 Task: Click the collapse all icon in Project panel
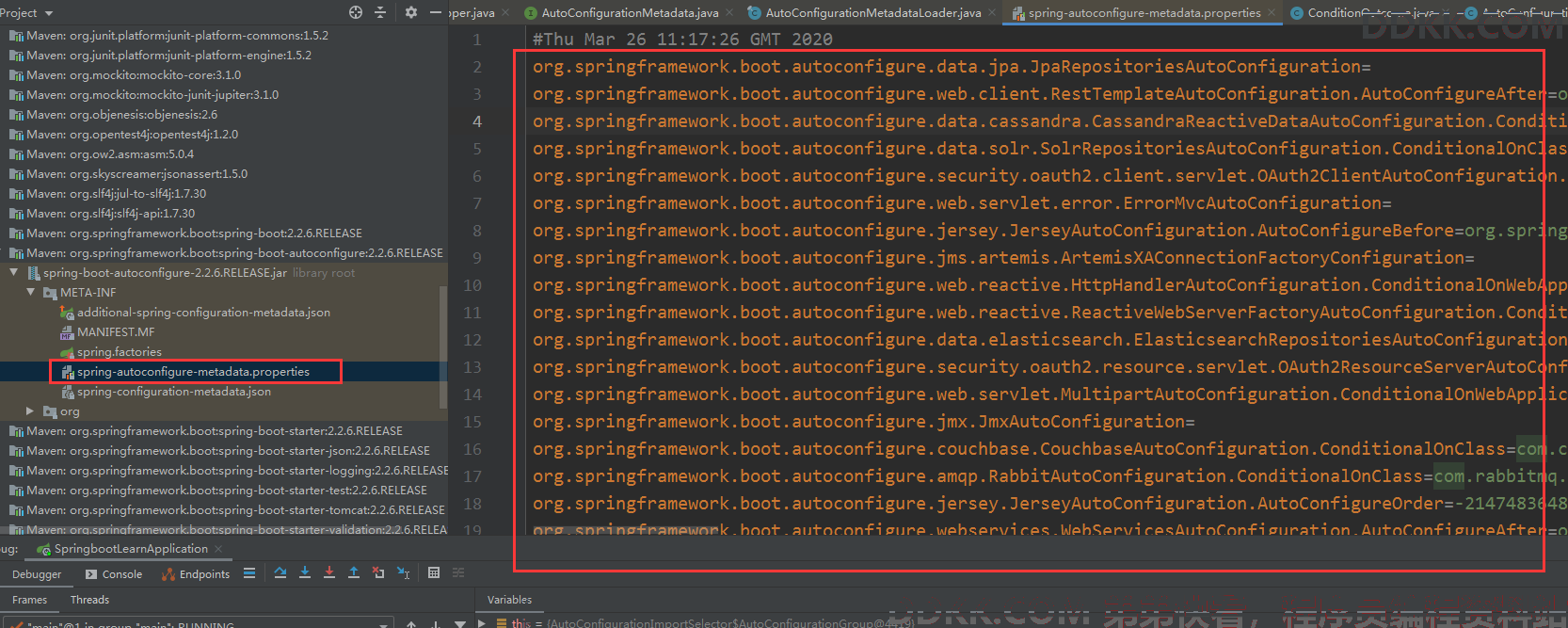(380, 12)
